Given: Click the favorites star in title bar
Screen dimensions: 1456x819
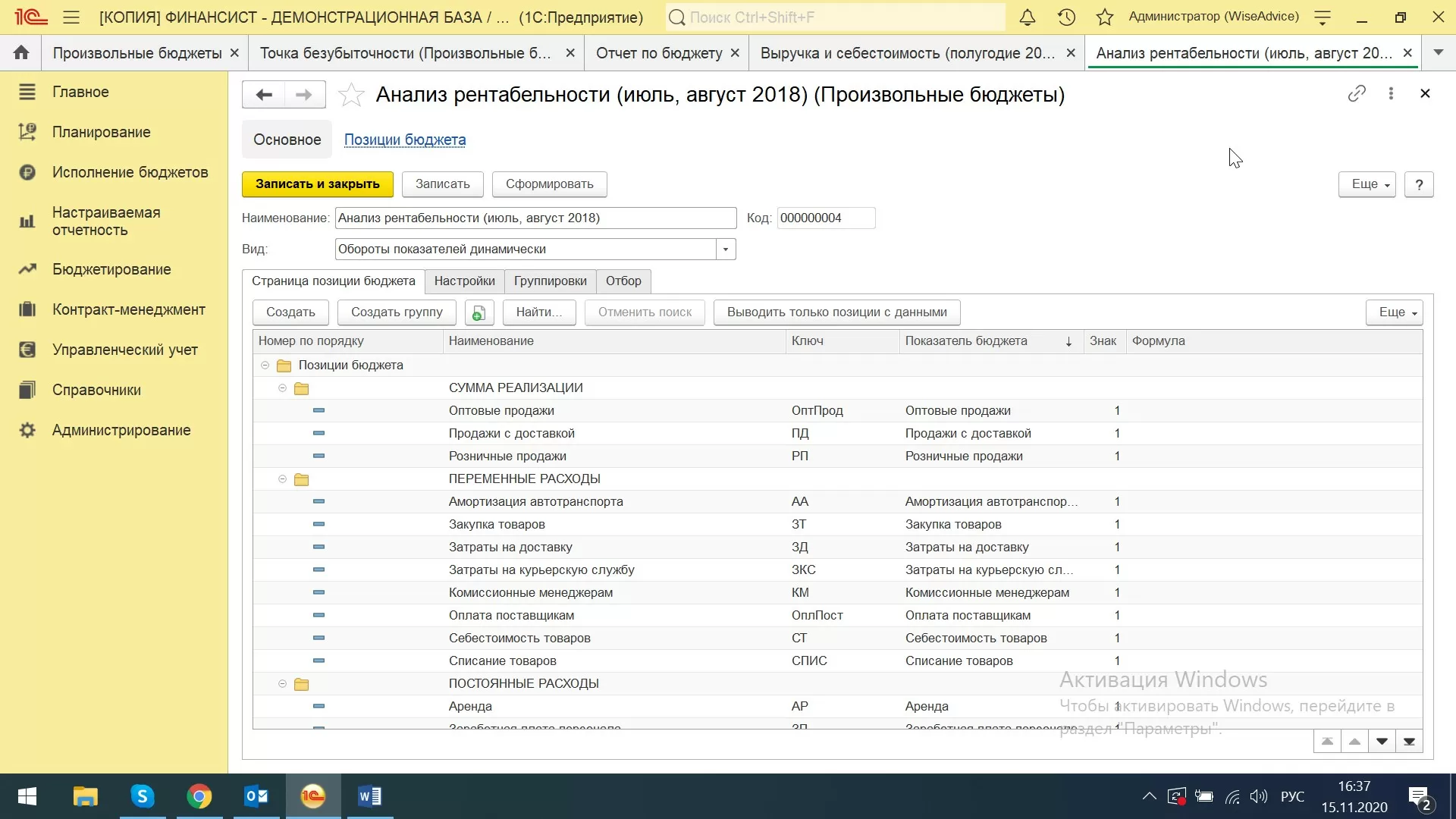Looking at the screenshot, I should point(1105,17).
